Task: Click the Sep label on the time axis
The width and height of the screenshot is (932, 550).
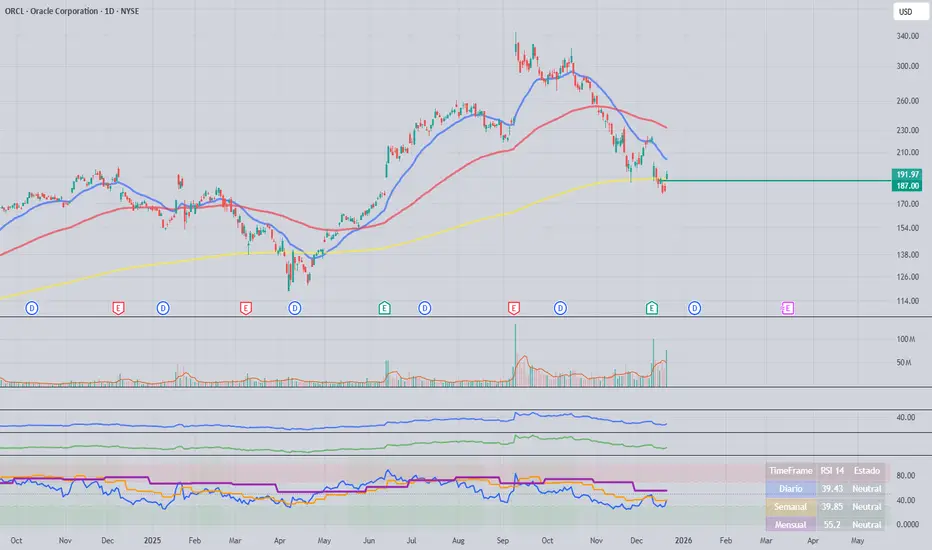Action: click(x=503, y=540)
